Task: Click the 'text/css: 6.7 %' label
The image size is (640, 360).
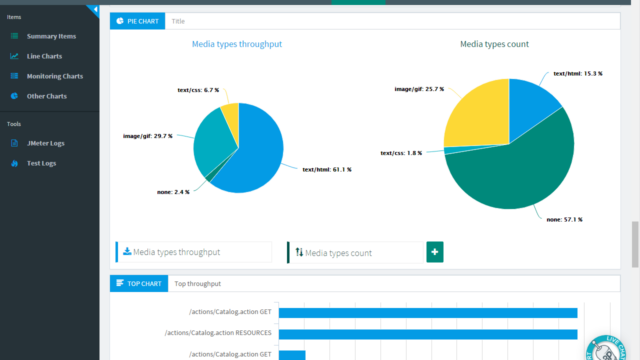Action: [x=198, y=90]
